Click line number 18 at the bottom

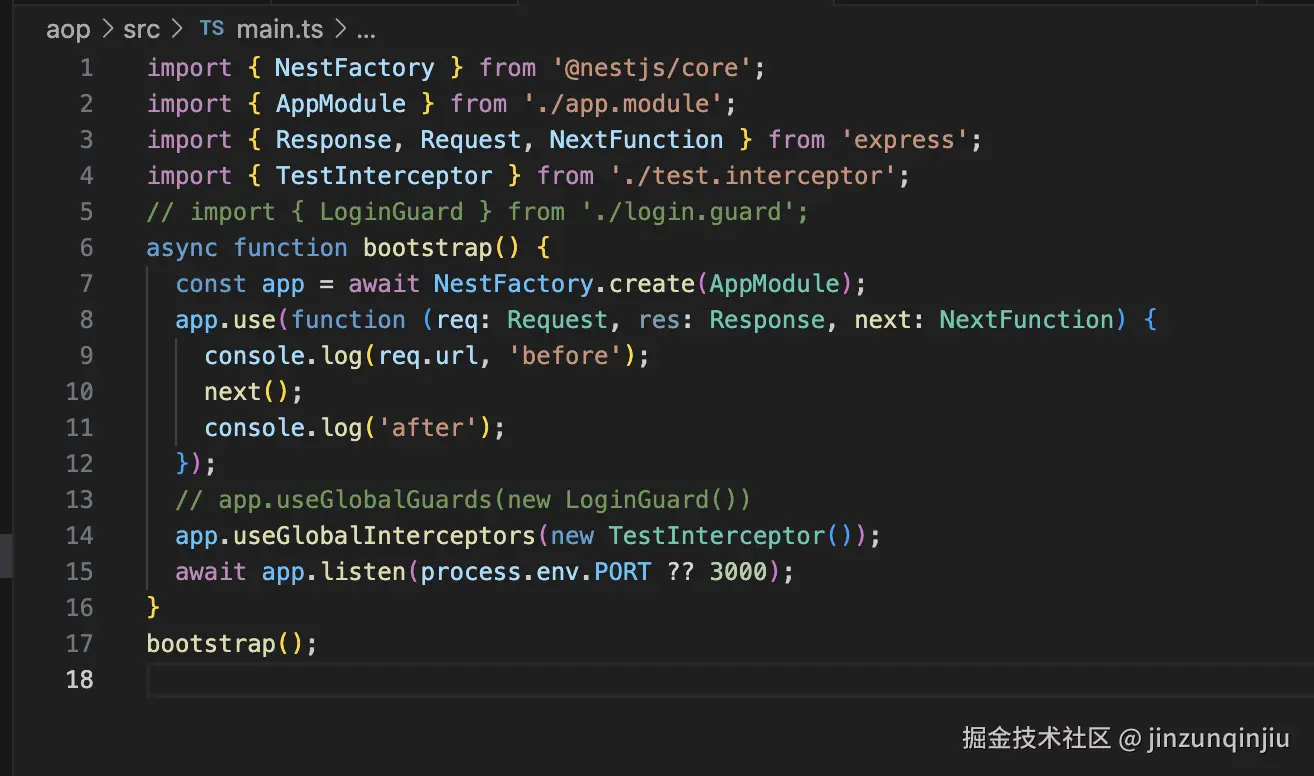(79, 680)
